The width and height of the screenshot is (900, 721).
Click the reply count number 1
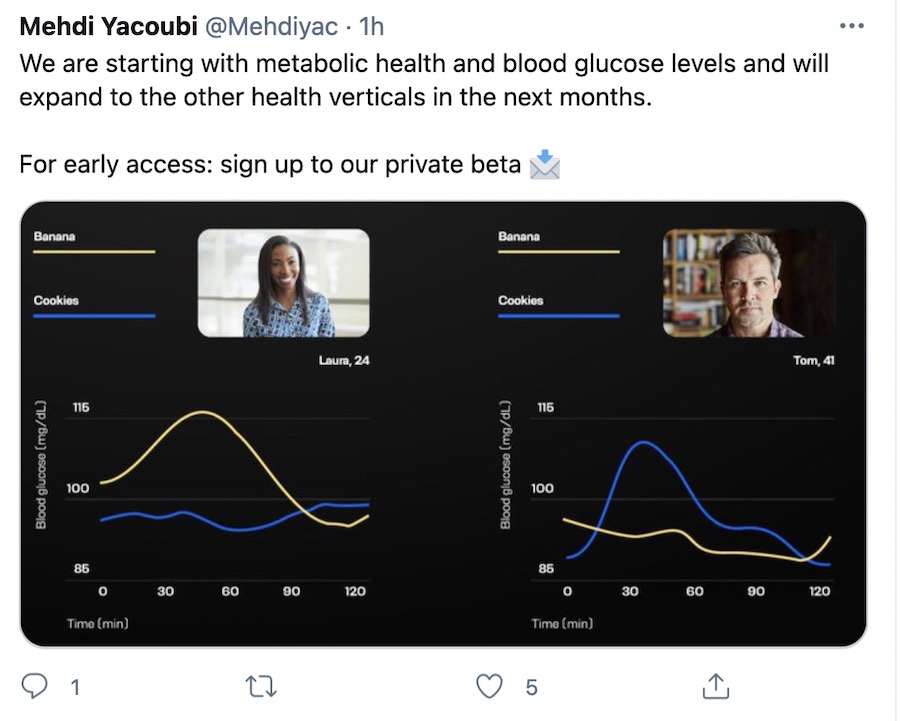[75, 687]
